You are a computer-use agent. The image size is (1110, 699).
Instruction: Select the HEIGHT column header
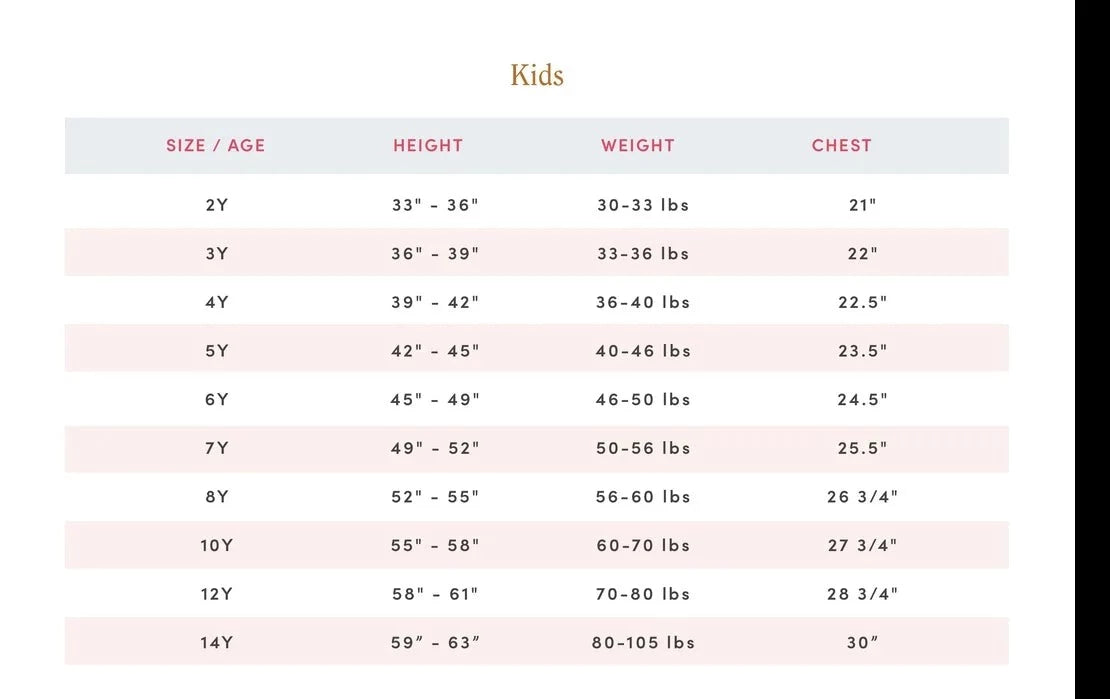point(428,145)
